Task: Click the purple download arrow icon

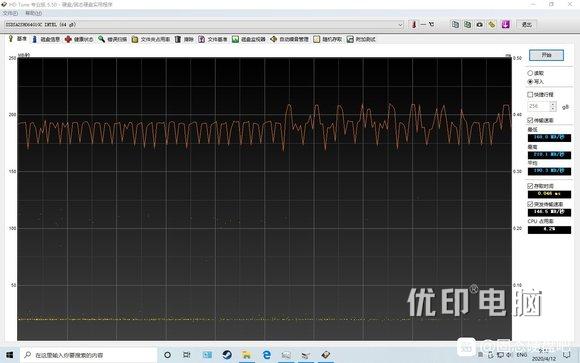Action: tap(506, 24)
